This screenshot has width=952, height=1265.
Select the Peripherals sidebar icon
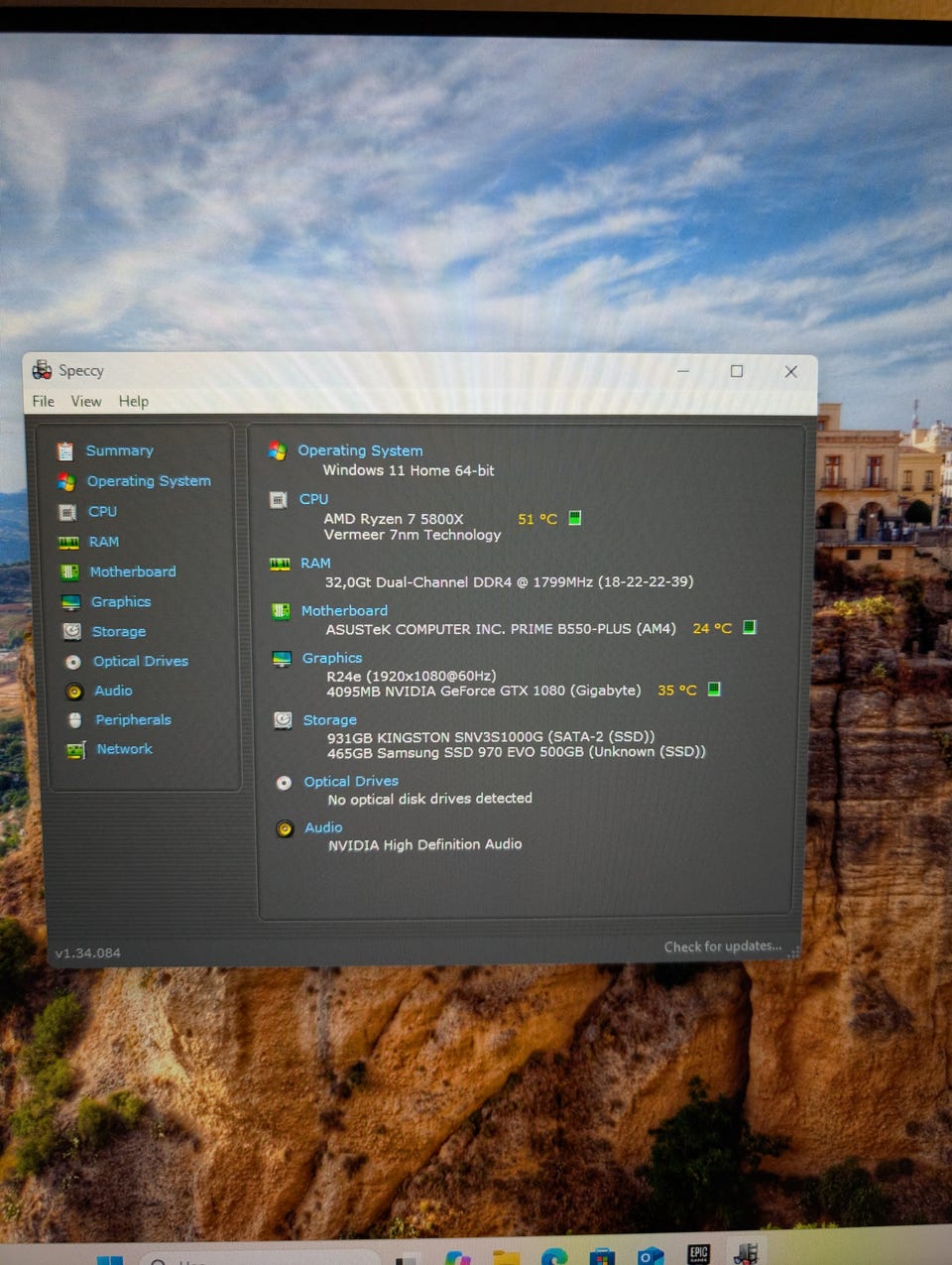tap(75, 720)
